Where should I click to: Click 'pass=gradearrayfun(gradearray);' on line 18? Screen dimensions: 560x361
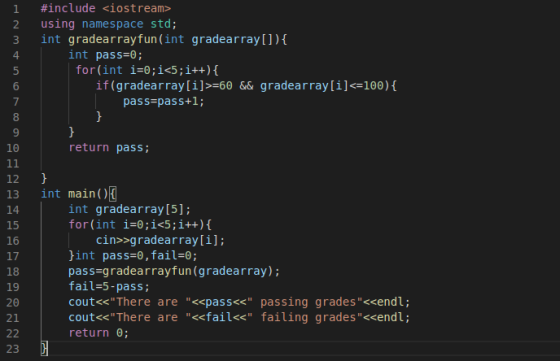(x=174, y=271)
